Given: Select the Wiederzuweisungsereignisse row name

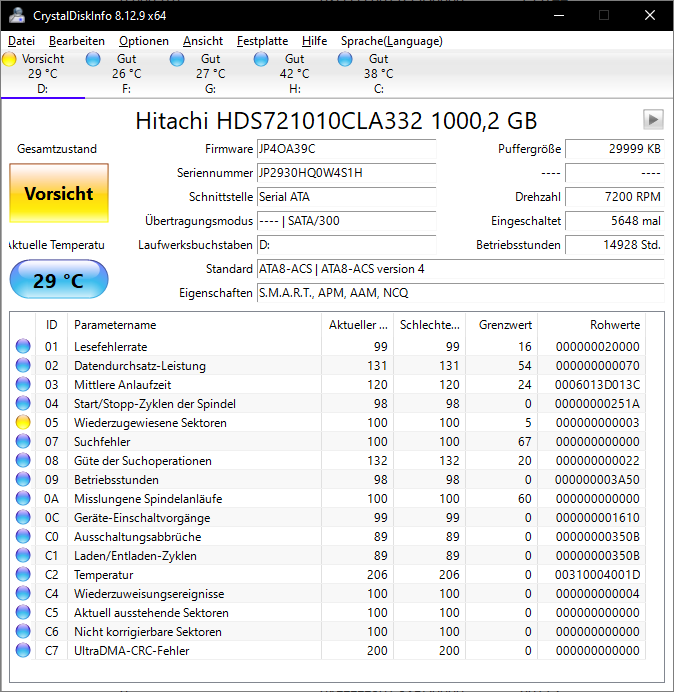Looking at the screenshot, I should pyautogui.click(x=149, y=594).
